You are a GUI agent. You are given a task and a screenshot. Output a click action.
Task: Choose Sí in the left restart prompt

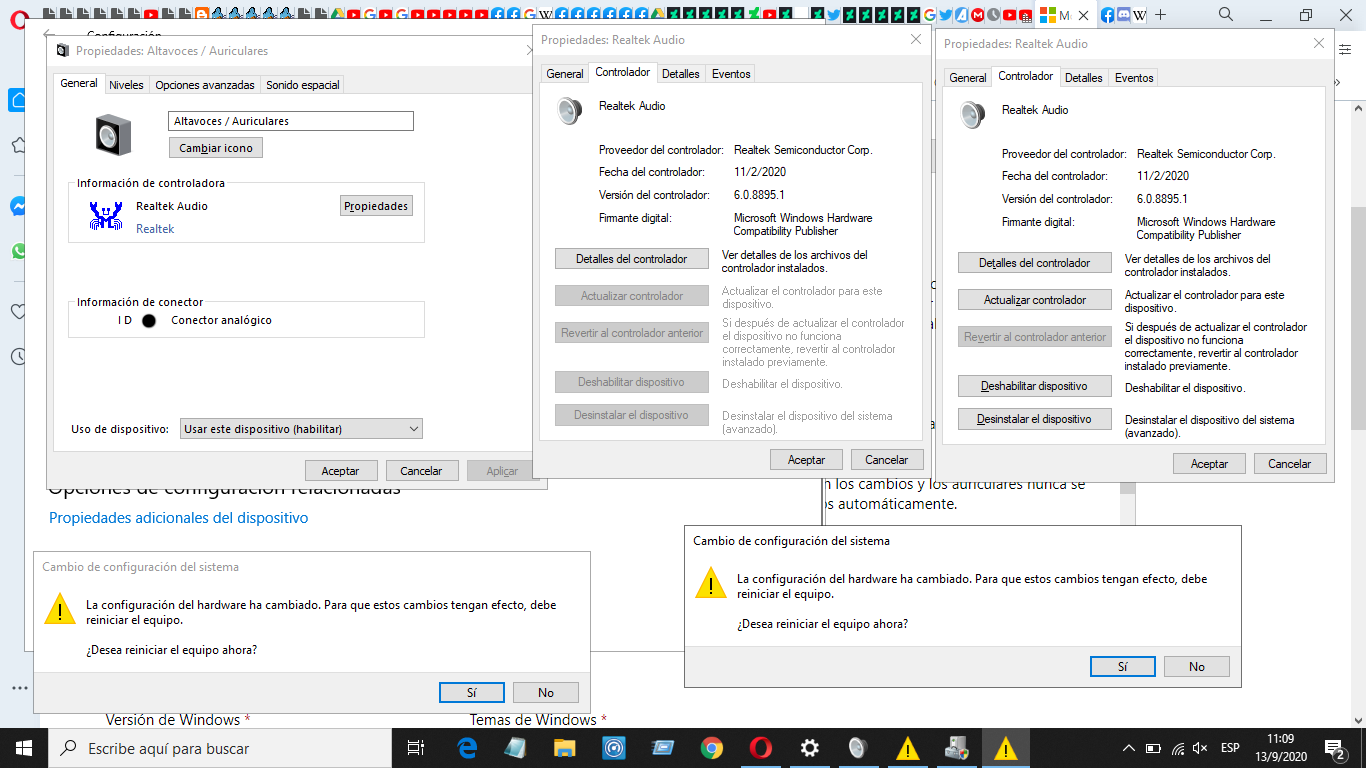(x=472, y=692)
